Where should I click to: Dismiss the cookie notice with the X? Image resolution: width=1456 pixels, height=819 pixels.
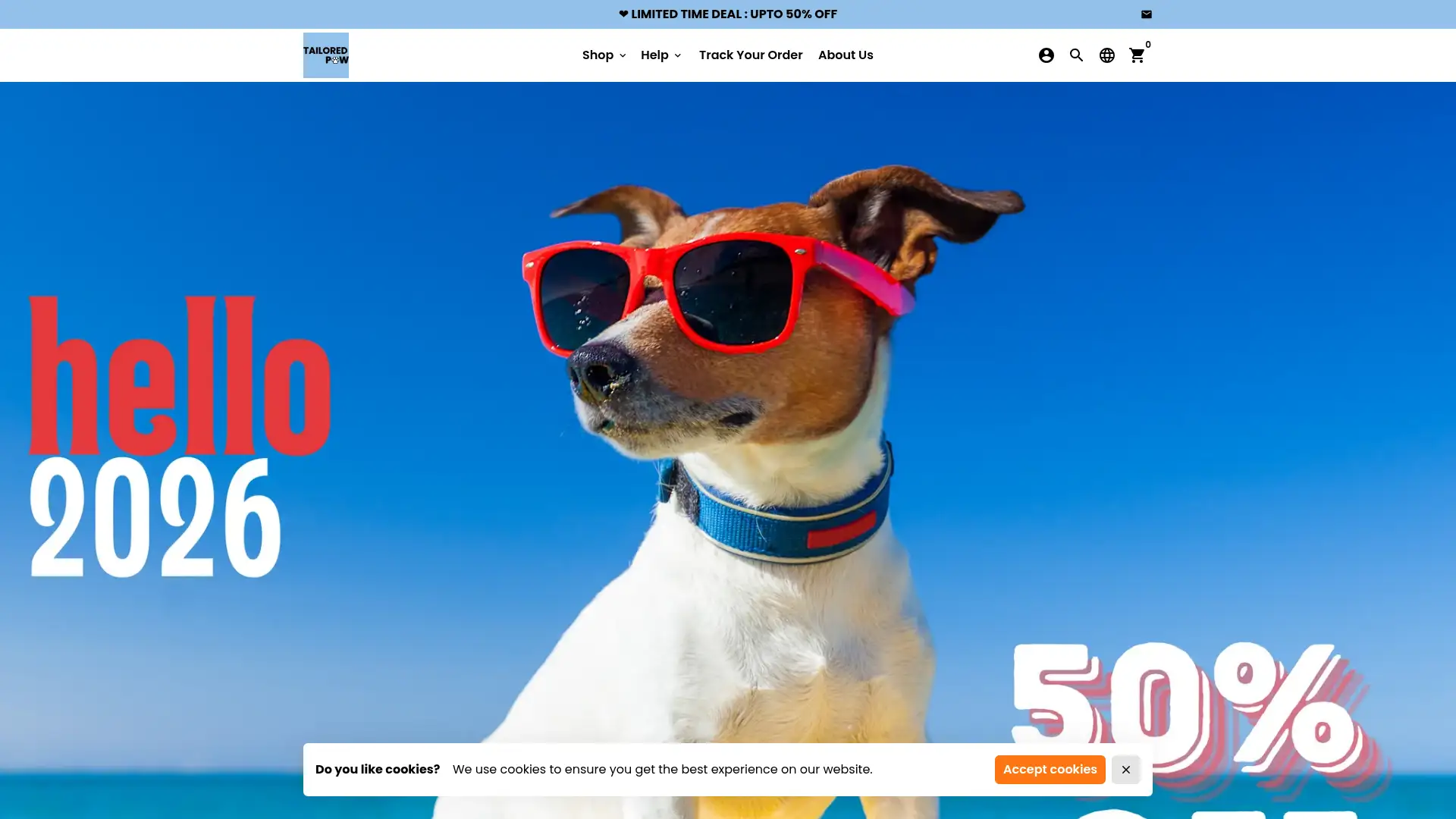[1125, 769]
